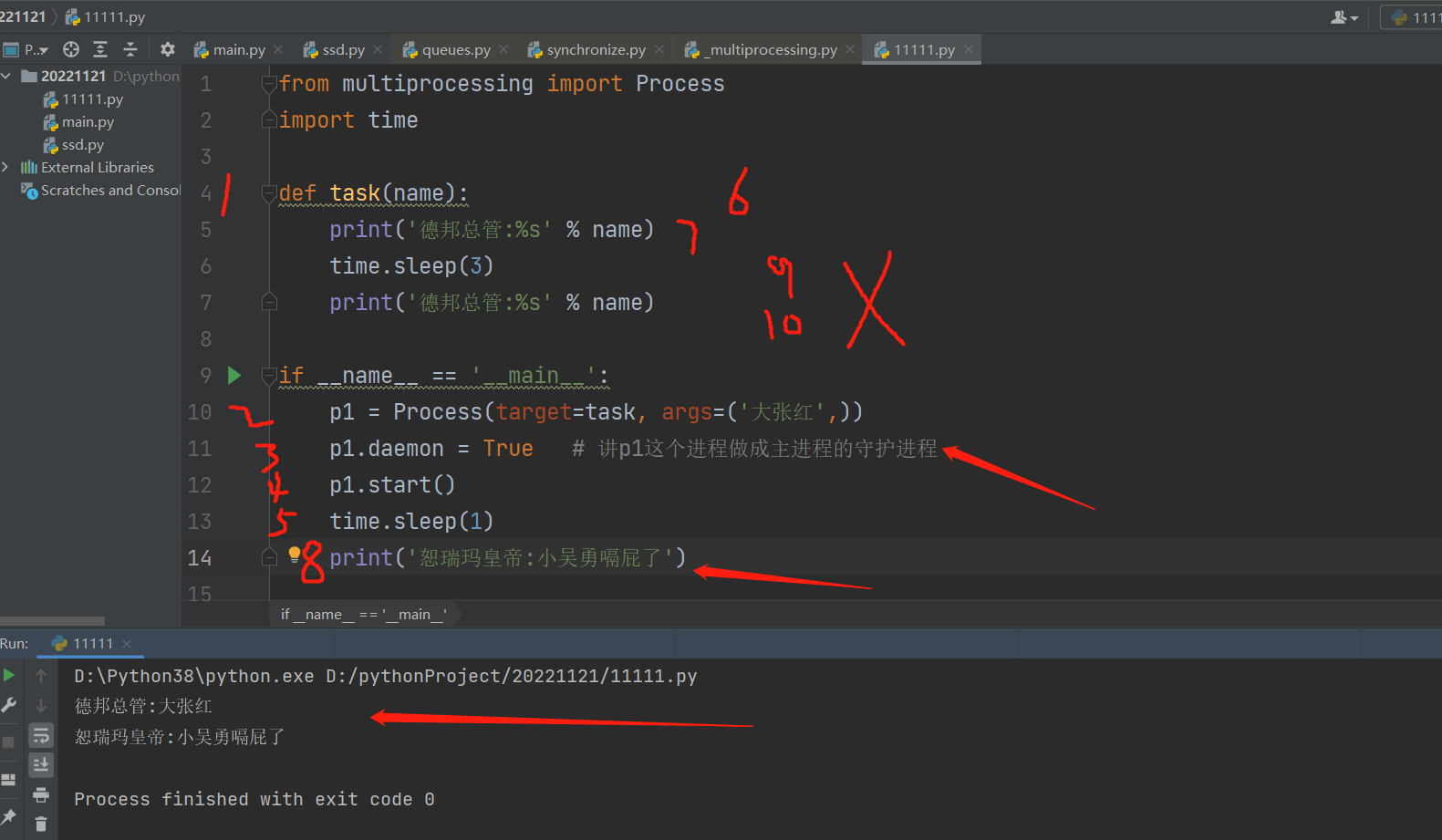
Task: Select the 11111.py editor tab
Action: point(924,49)
